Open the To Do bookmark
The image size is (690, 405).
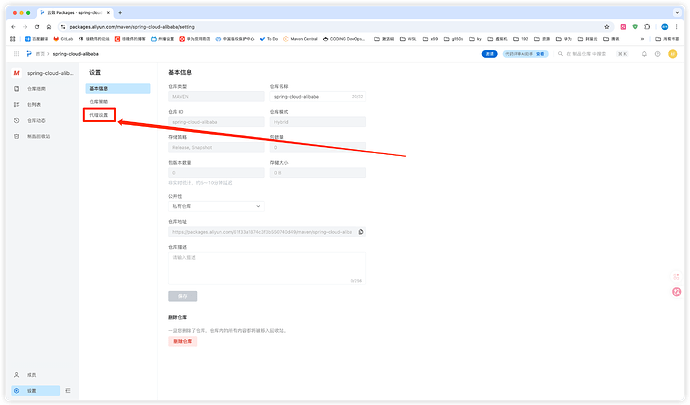pos(269,39)
